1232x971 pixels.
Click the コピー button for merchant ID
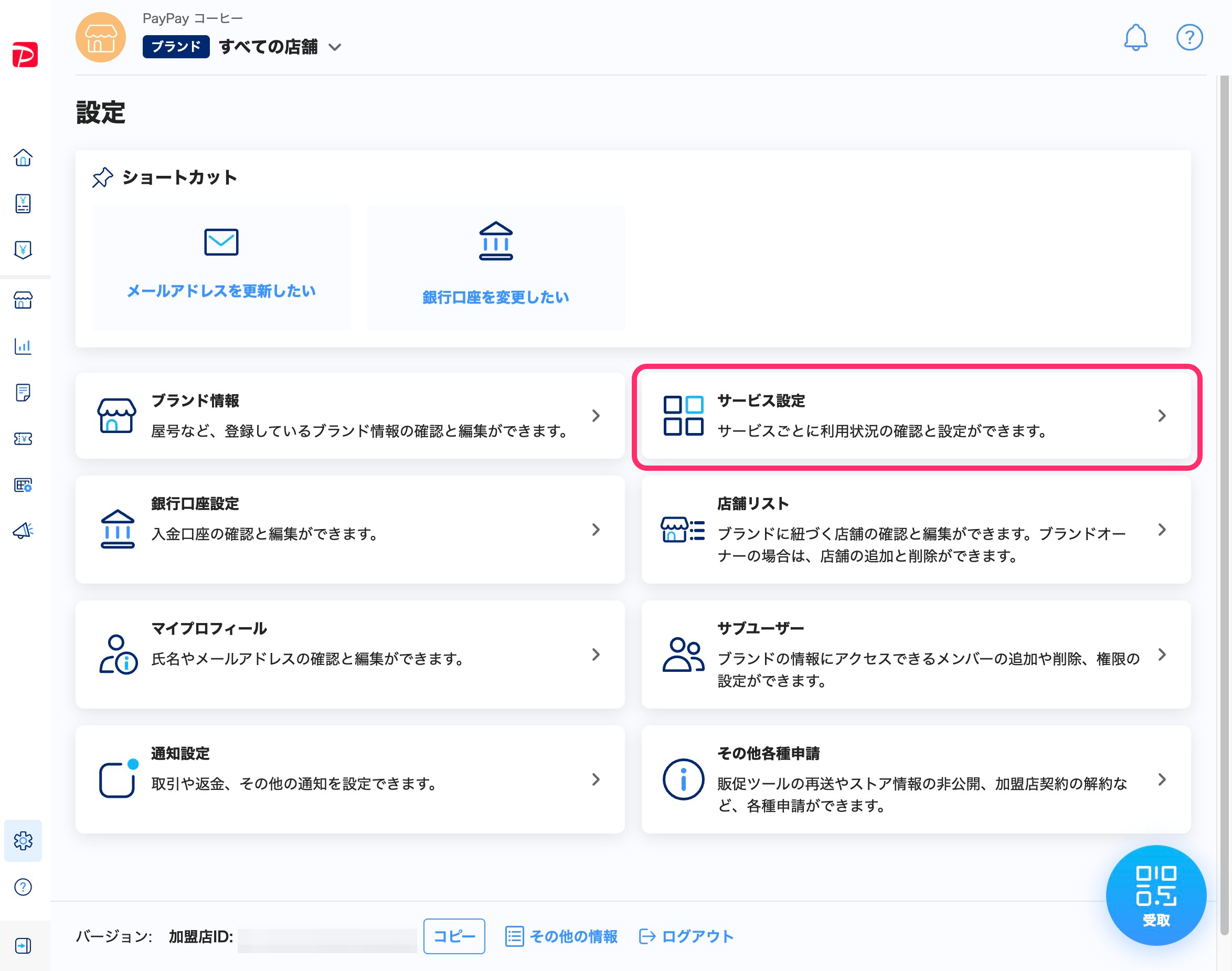pyautogui.click(x=454, y=936)
